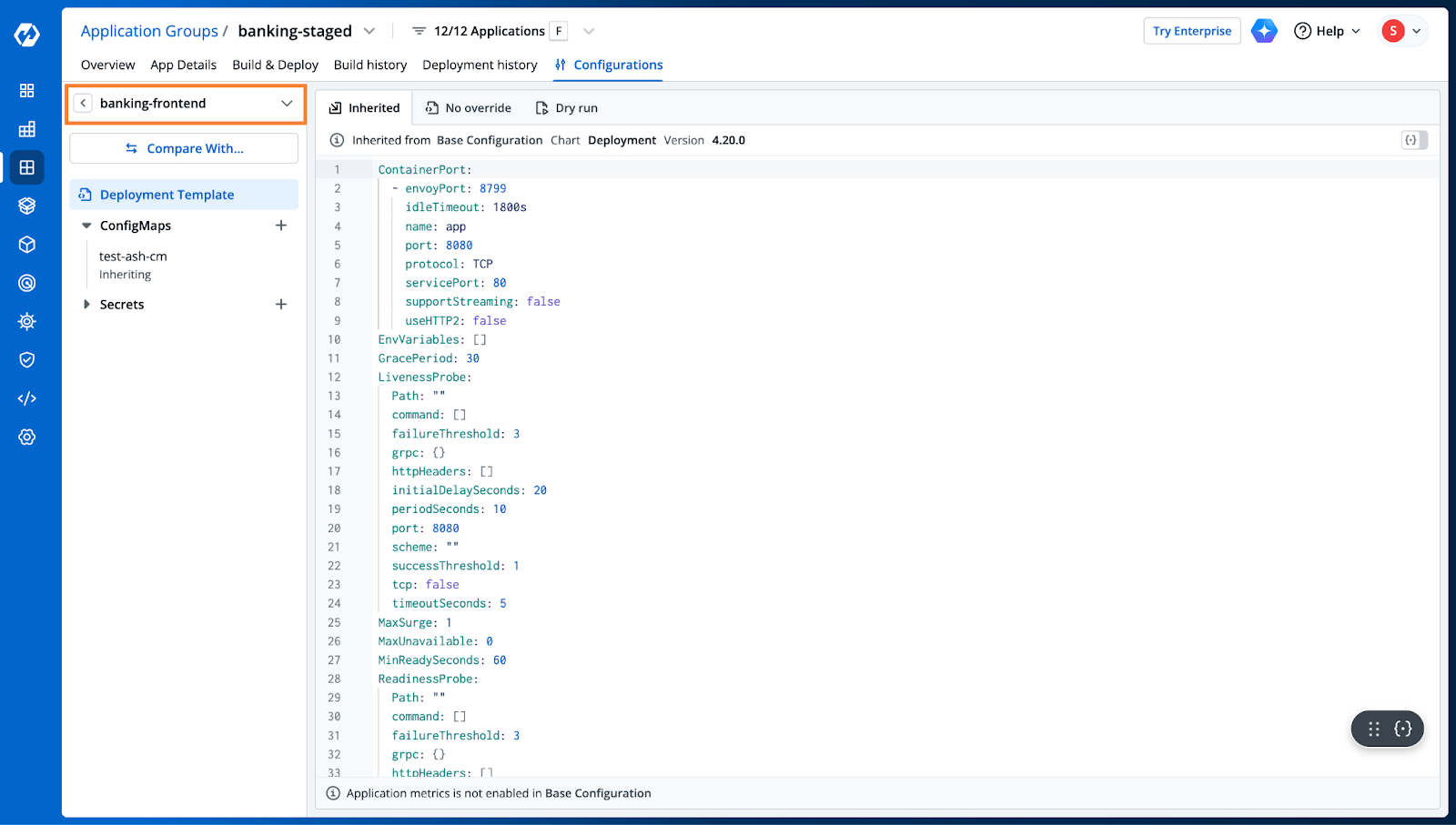This screenshot has width=1456, height=825.
Task: Open the user profile S dropdown
Action: coord(1401,31)
